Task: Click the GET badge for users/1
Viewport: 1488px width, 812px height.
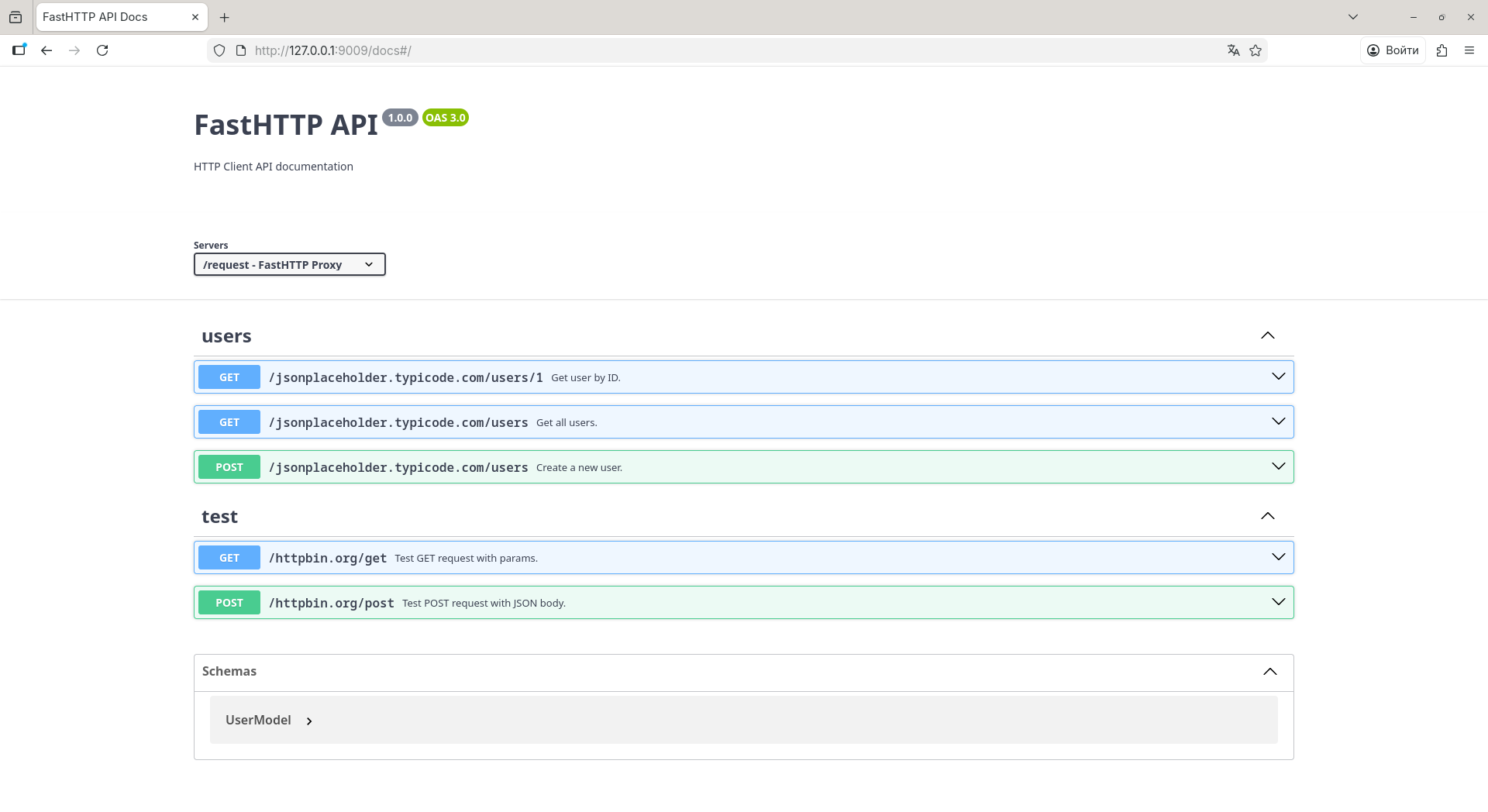Action: tap(229, 377)
